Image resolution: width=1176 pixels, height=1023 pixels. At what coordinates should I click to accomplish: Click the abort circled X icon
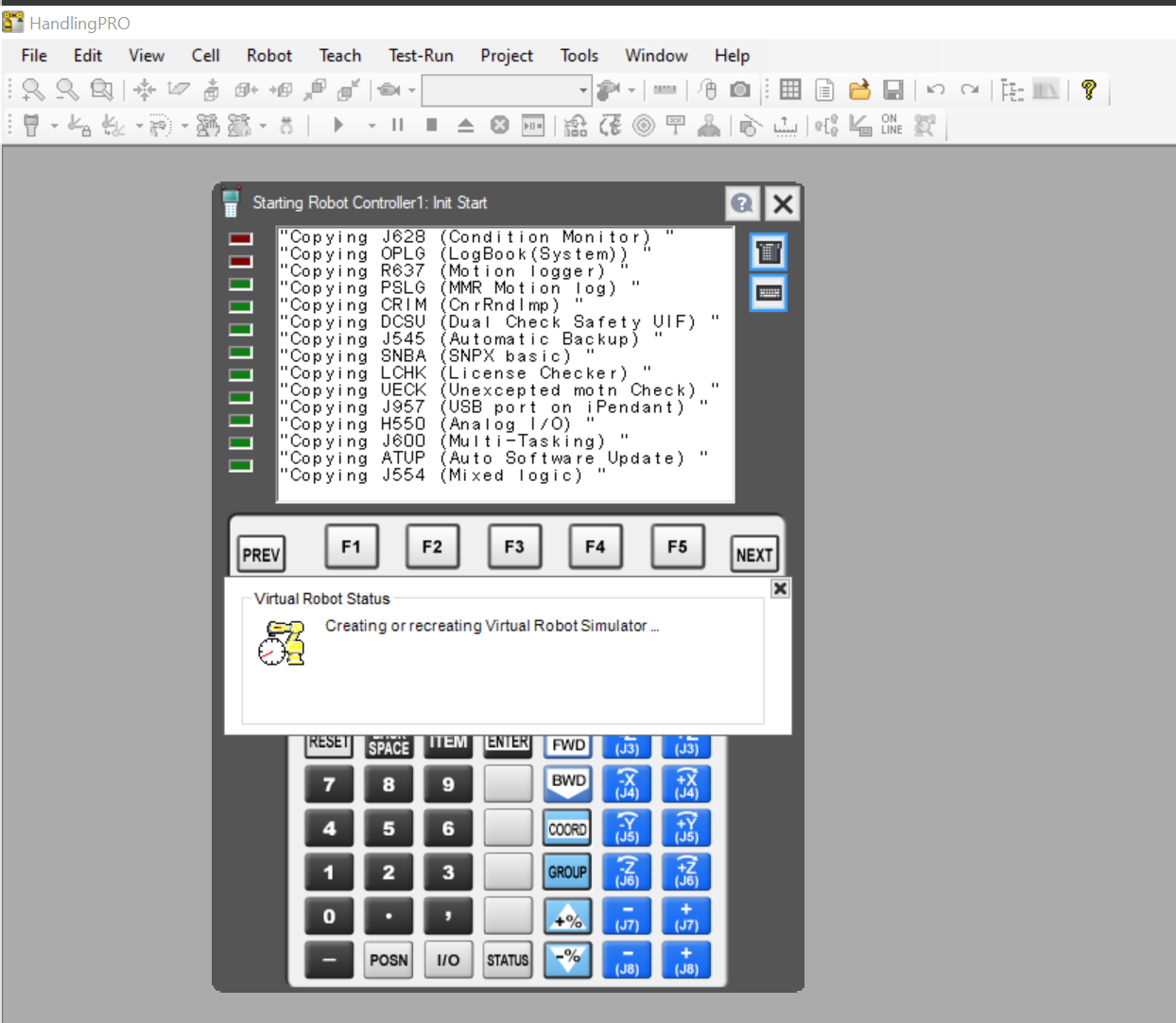tap(500, 125)
